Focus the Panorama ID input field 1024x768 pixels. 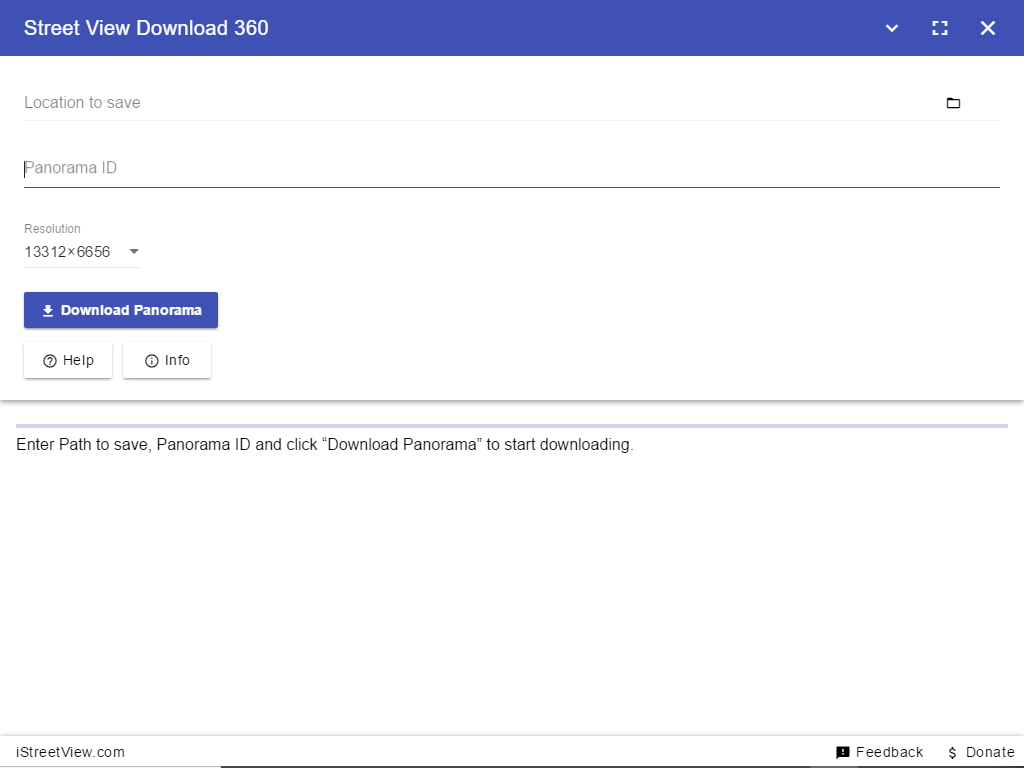(x=511, y=168)
